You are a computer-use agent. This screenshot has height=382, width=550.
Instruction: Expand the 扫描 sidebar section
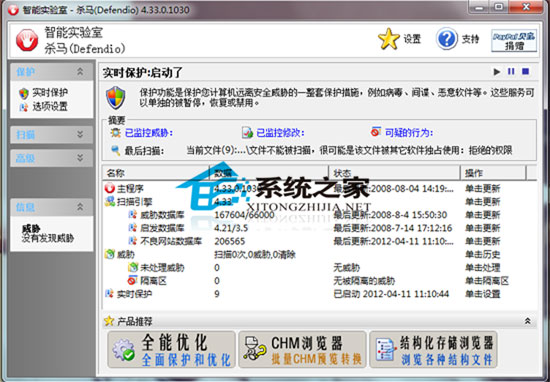pyautogui.click(x=80, y=134)
